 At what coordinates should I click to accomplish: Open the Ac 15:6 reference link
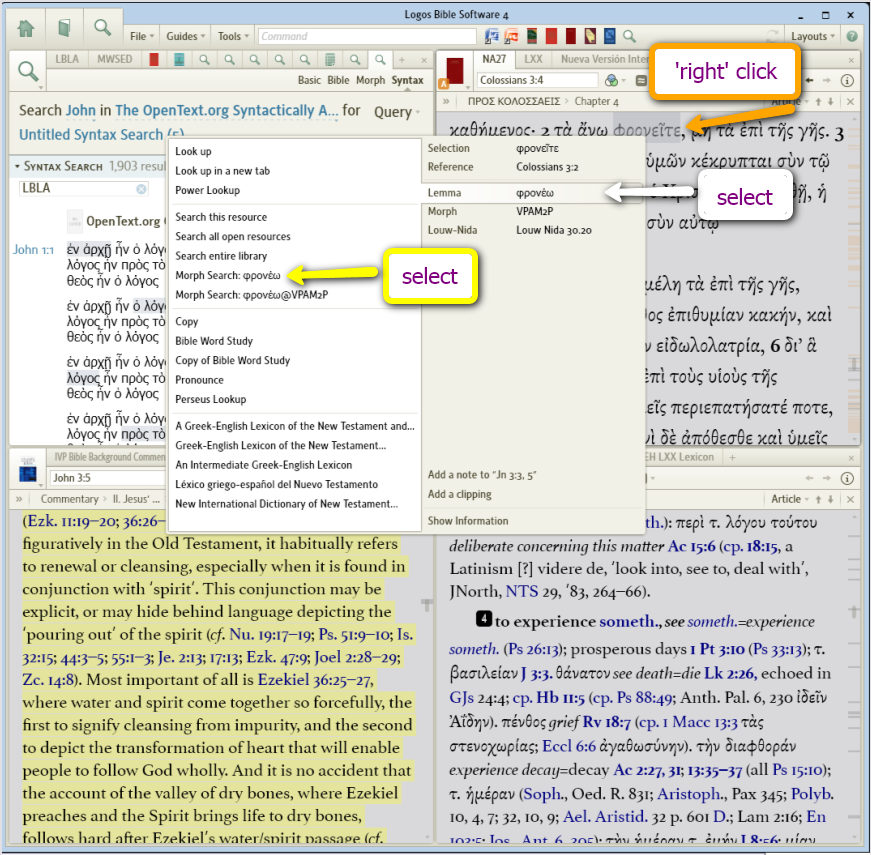coord(691,547)
